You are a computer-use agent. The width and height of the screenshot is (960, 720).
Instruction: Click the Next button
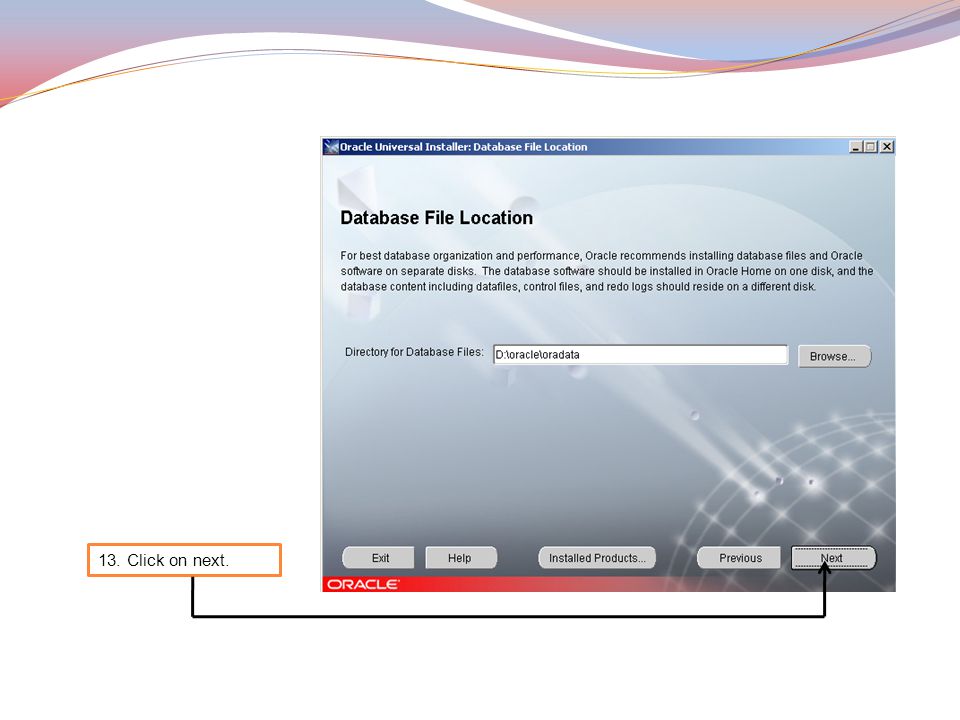coord(833,558)
